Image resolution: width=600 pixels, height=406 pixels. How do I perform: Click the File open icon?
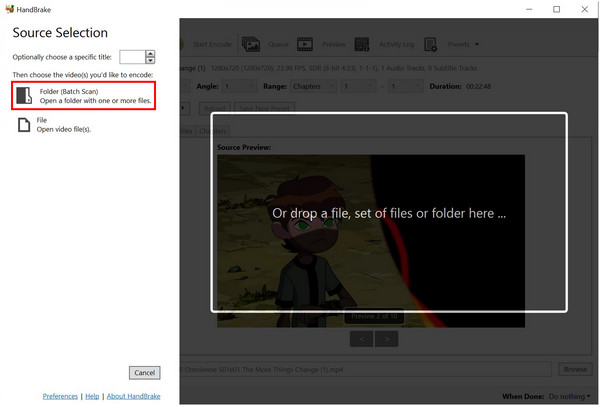click(23, 125)
